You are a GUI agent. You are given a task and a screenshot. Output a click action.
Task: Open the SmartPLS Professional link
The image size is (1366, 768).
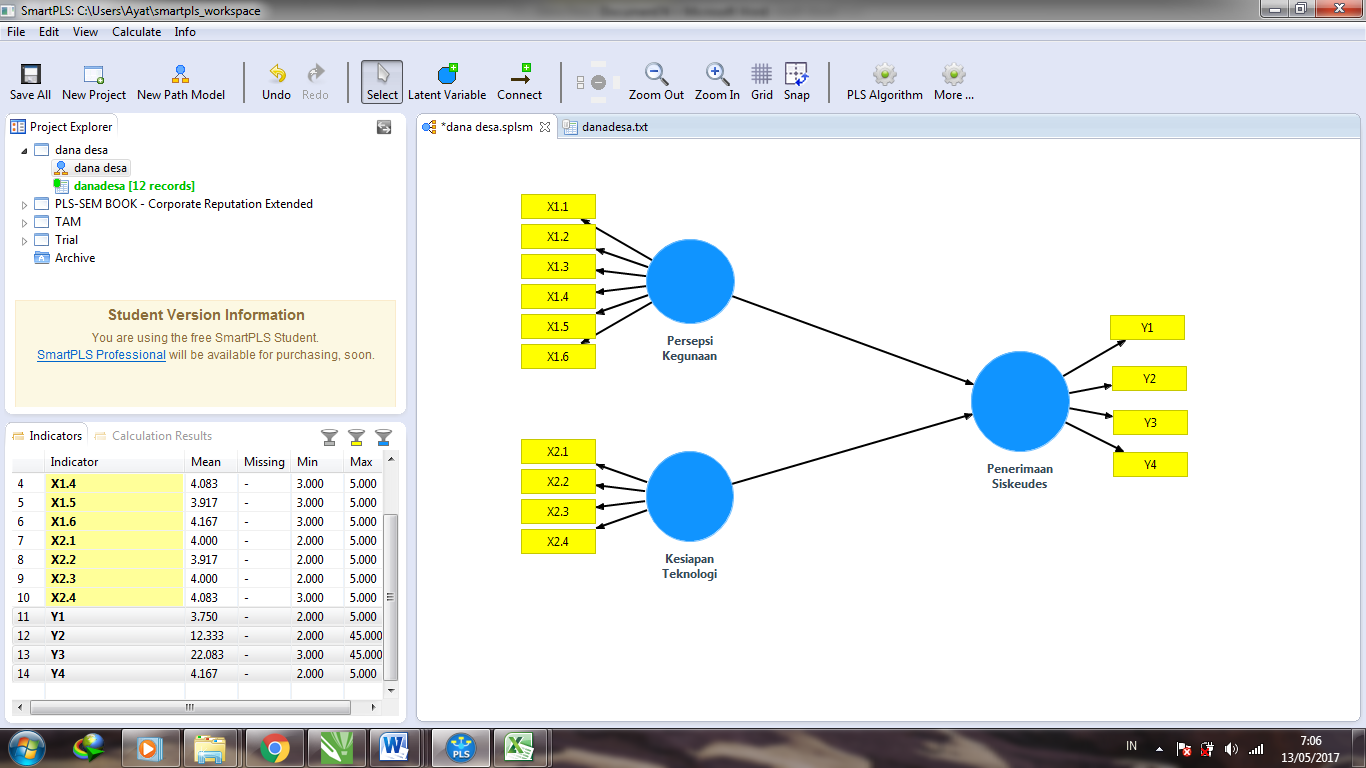tap(101, 355)
